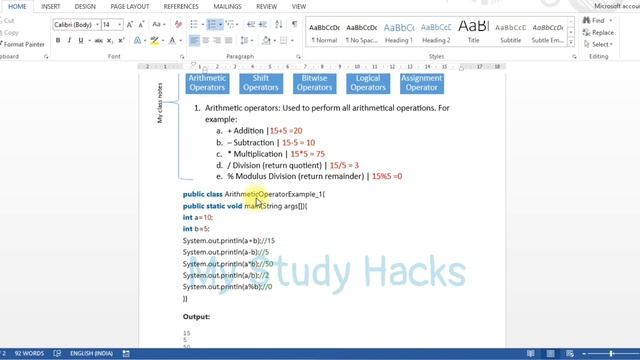Image resolution: width=640 pixels, height=360 pixels.
Task: Adjust the zoom slider
Action: point(611,353)
